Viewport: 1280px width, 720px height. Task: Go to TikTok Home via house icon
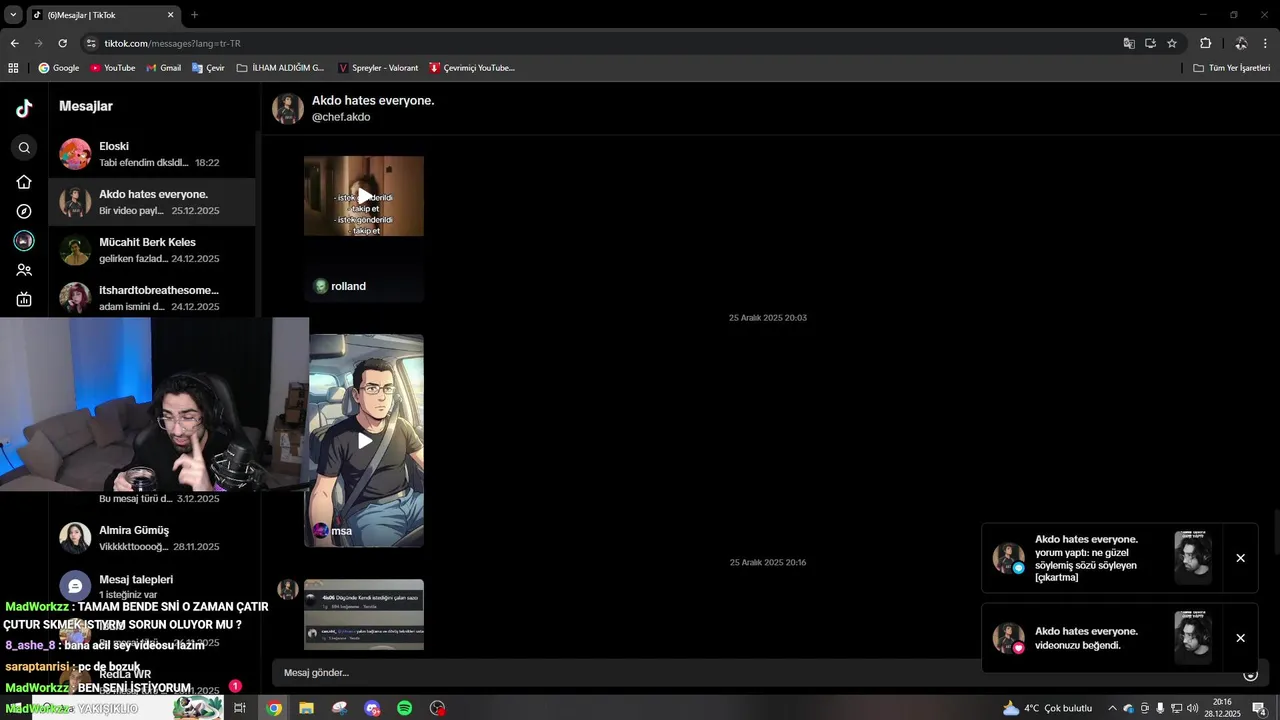[x=24, y=182]
